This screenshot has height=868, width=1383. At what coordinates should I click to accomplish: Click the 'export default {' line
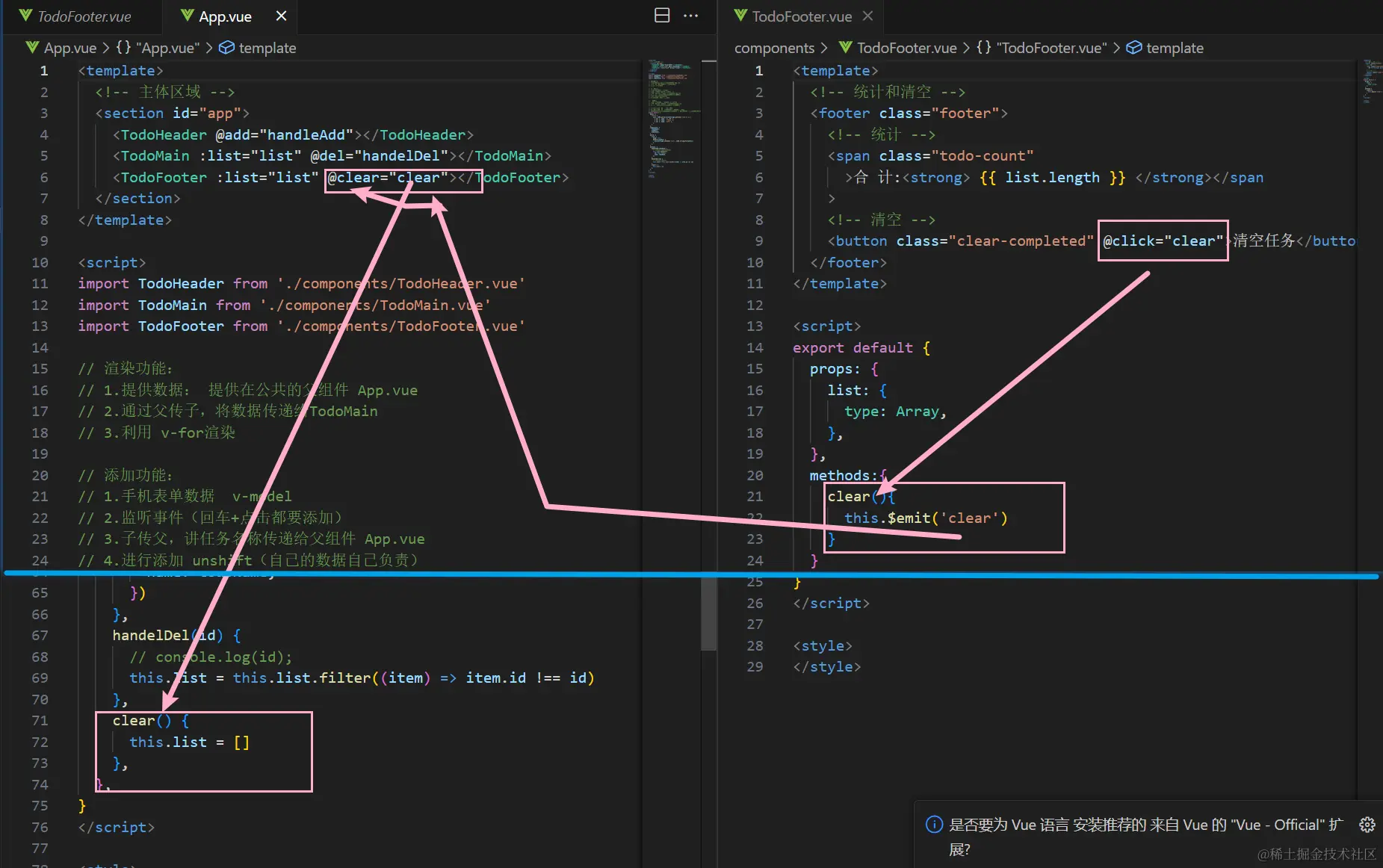861,348
